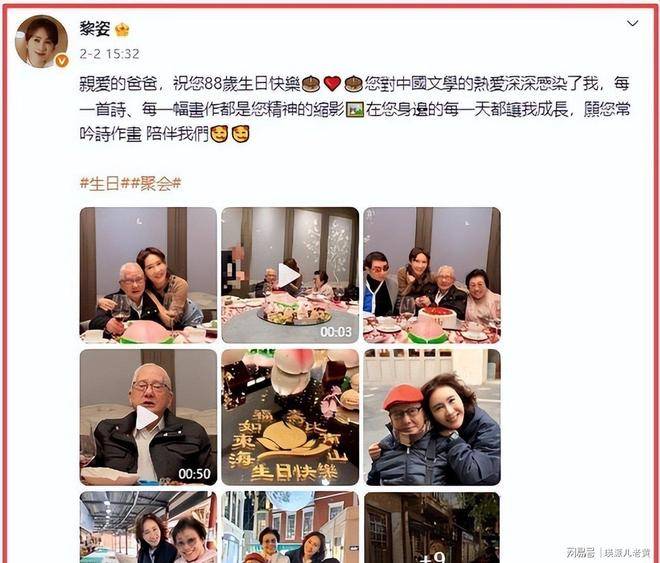Play the 00:03 birthday table video

(290, 275)
